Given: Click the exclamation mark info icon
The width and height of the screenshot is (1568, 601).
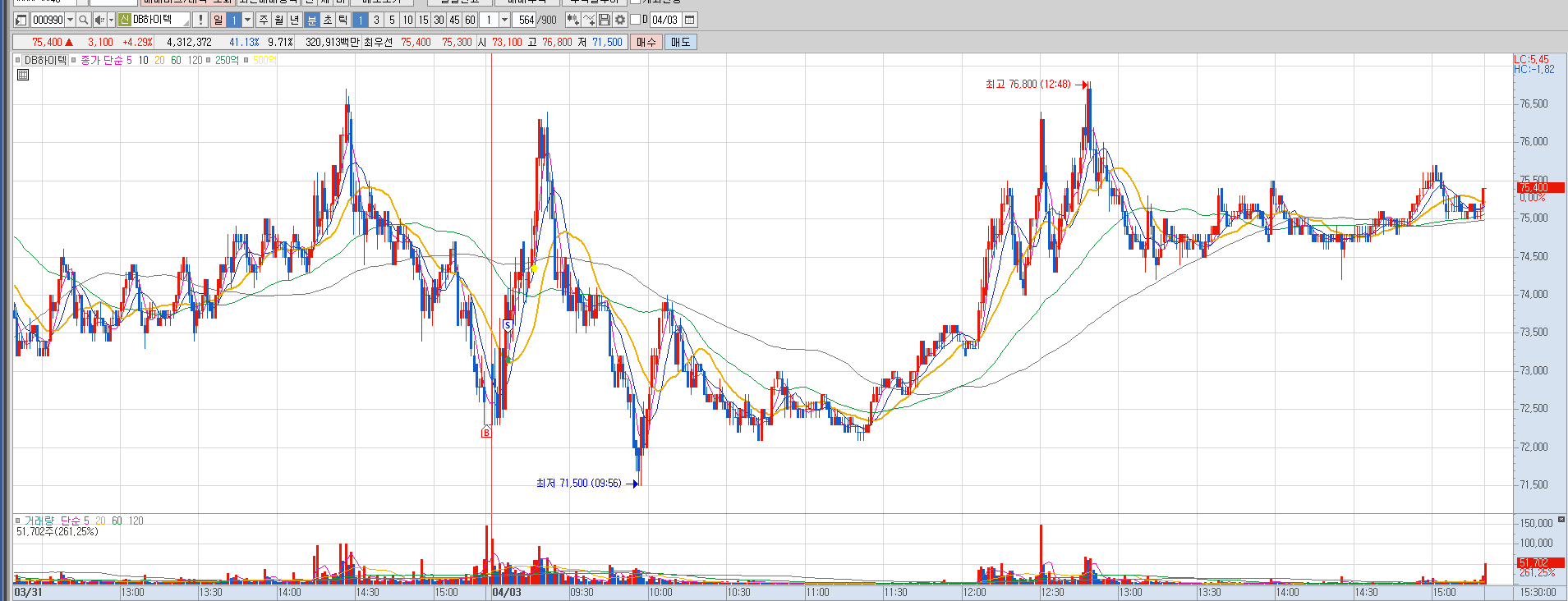Looking at the screenshot, I should click(200, 20).
